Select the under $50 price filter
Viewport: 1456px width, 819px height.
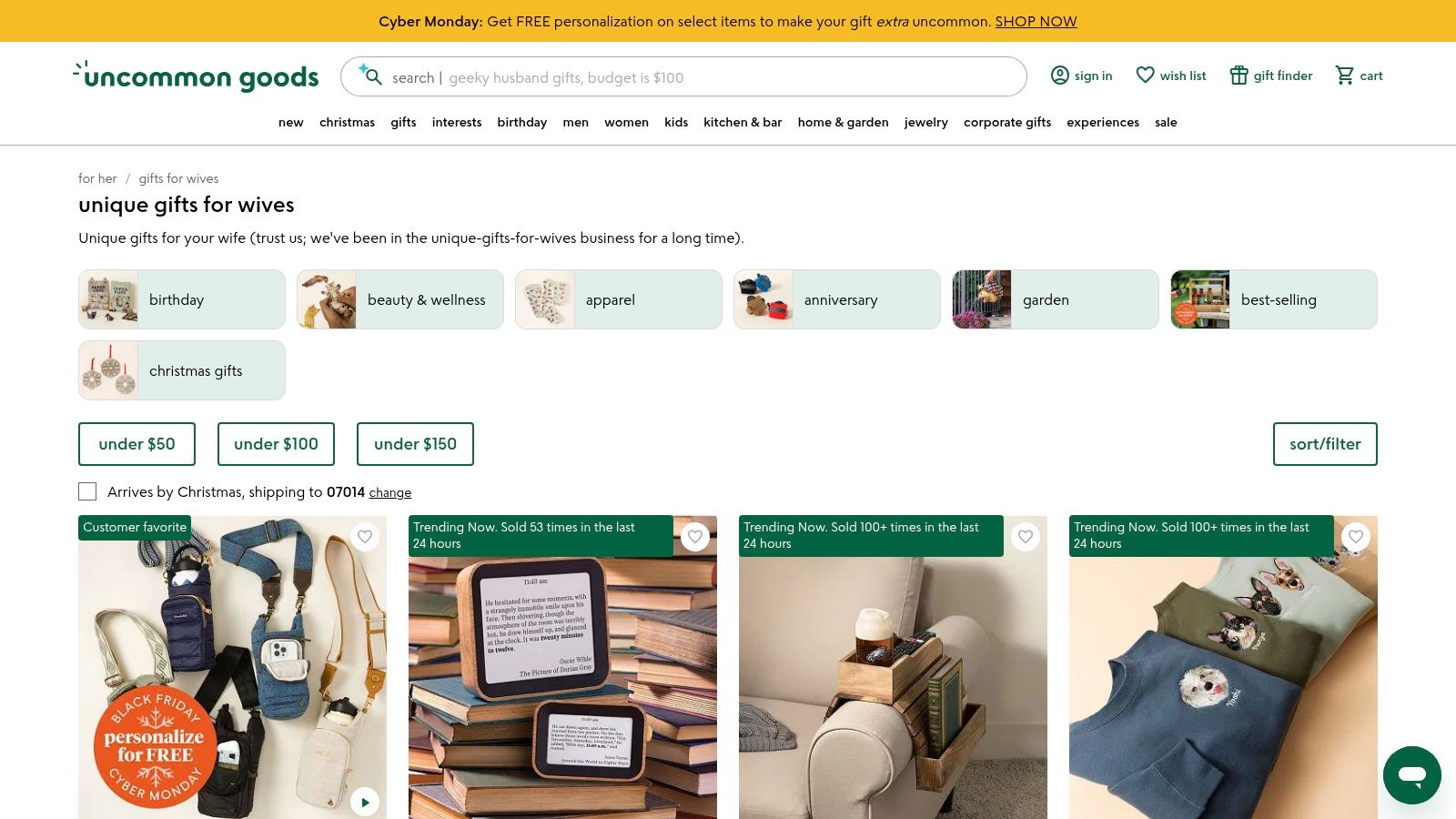[136, 444]
